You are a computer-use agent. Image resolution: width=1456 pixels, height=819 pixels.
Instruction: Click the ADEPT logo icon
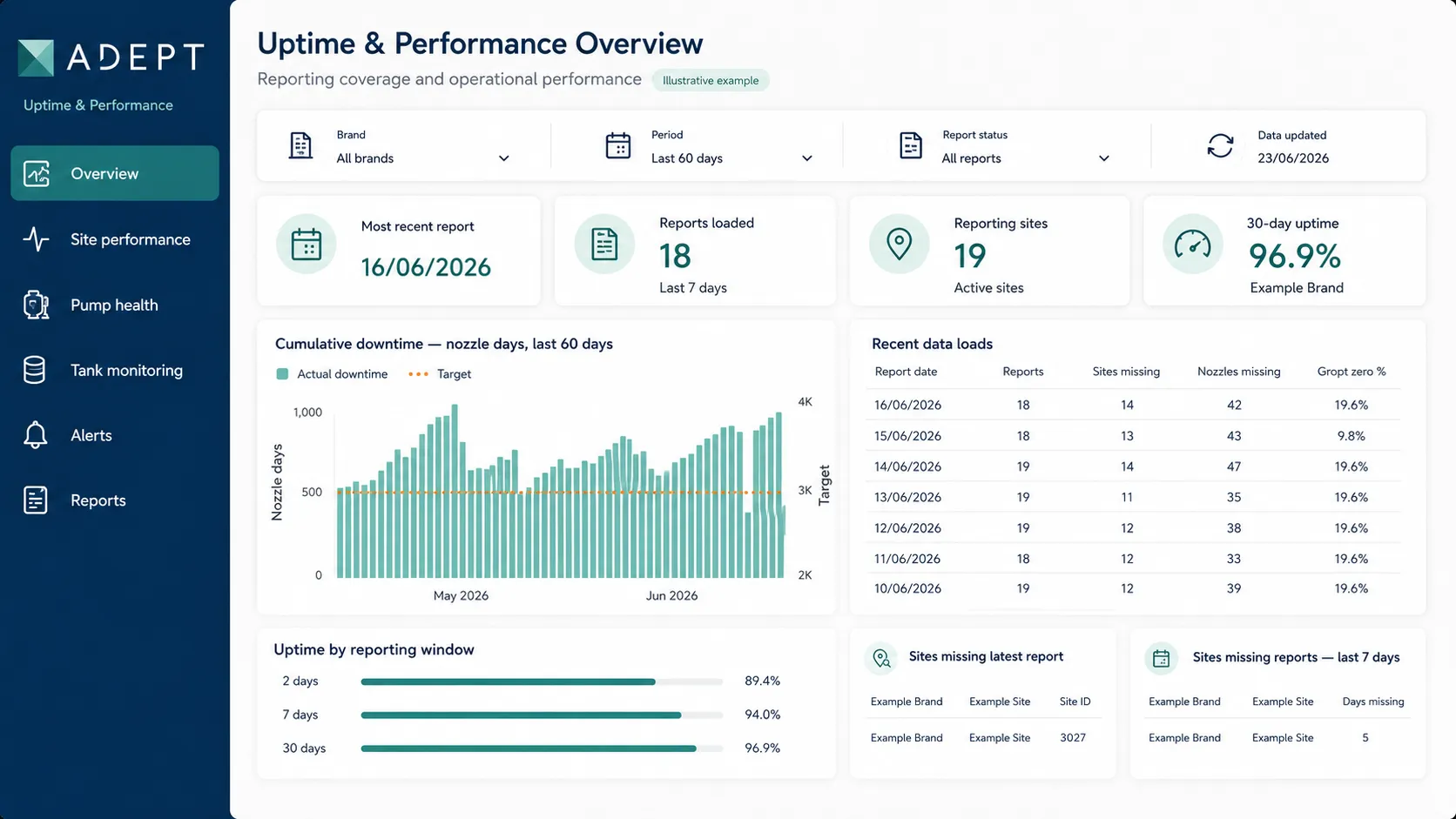coord(36,57)
